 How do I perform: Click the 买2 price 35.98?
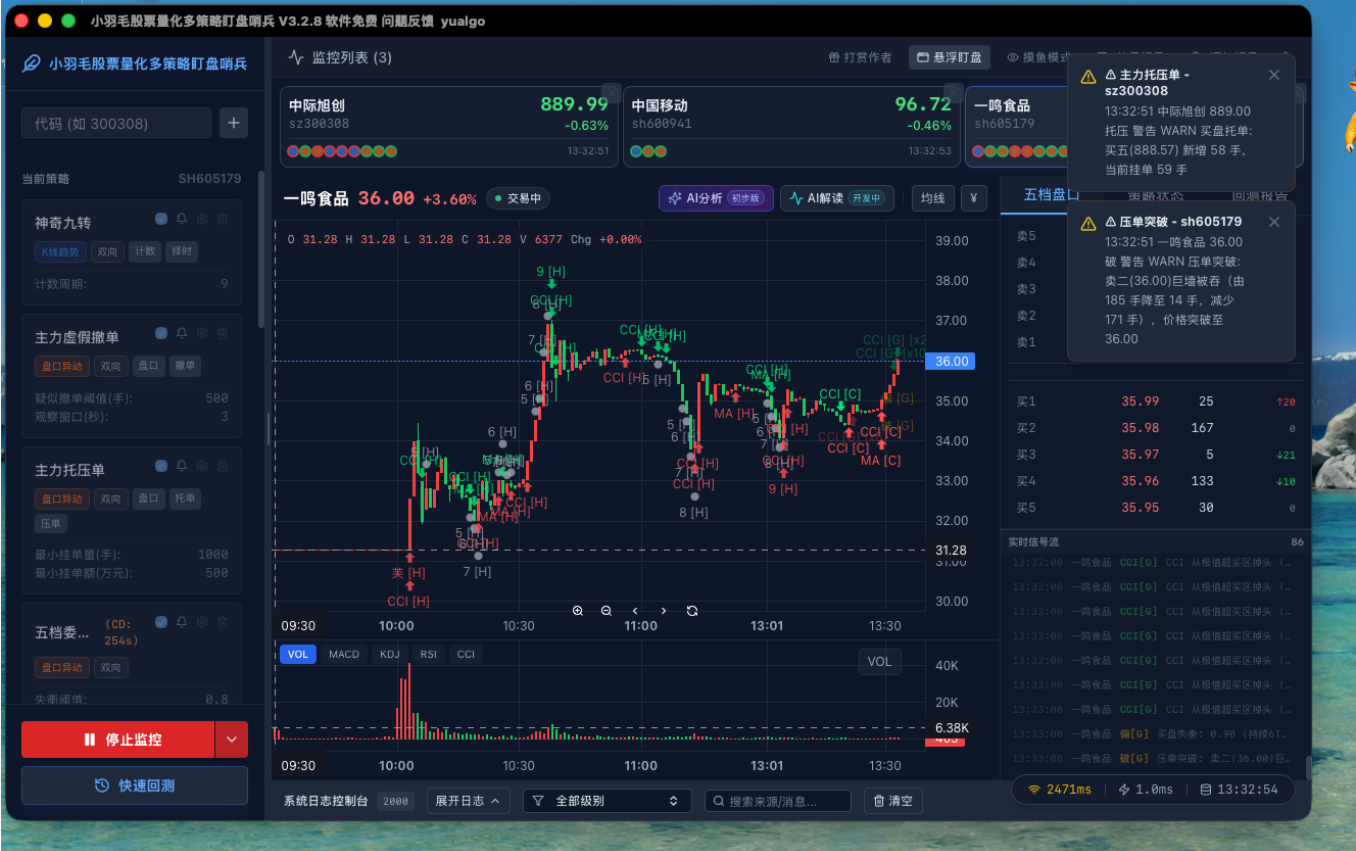tap(1140, 428)
